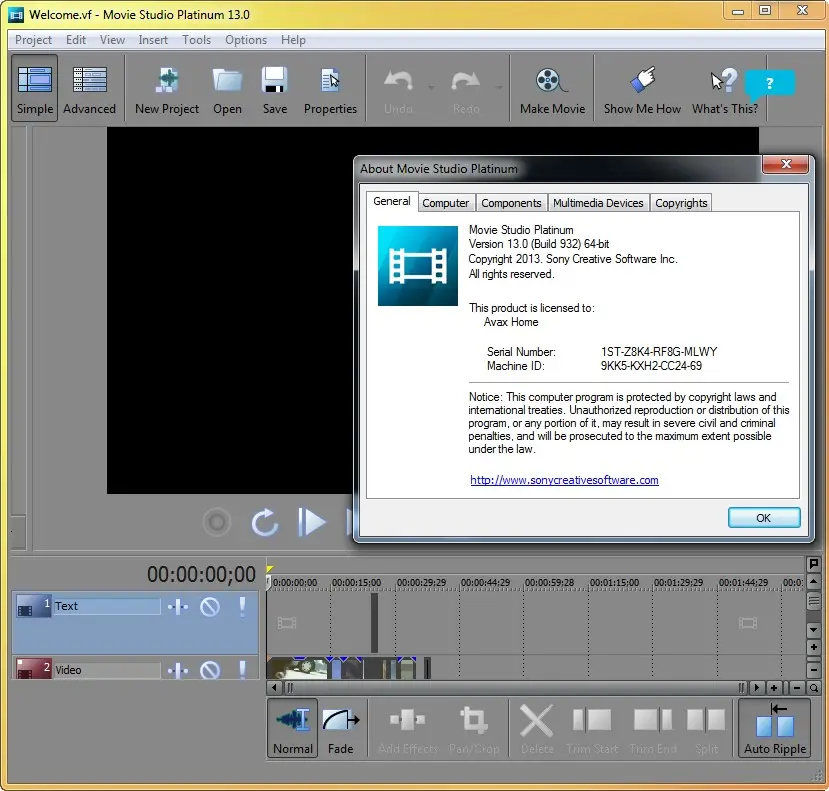Viewport: 829px width, 791px height.
Task: Zoom in timeline with horizontal plus button
Action: pyautogui.click(x=774, y=688)
